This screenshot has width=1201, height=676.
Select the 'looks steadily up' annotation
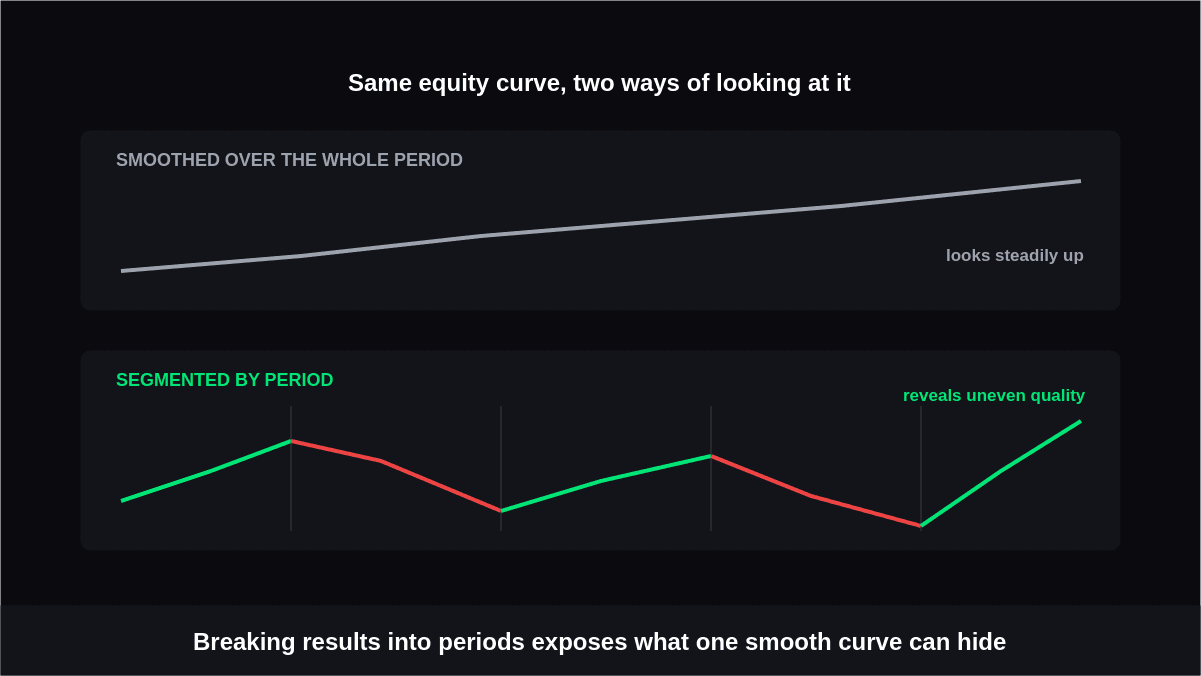1014,255
